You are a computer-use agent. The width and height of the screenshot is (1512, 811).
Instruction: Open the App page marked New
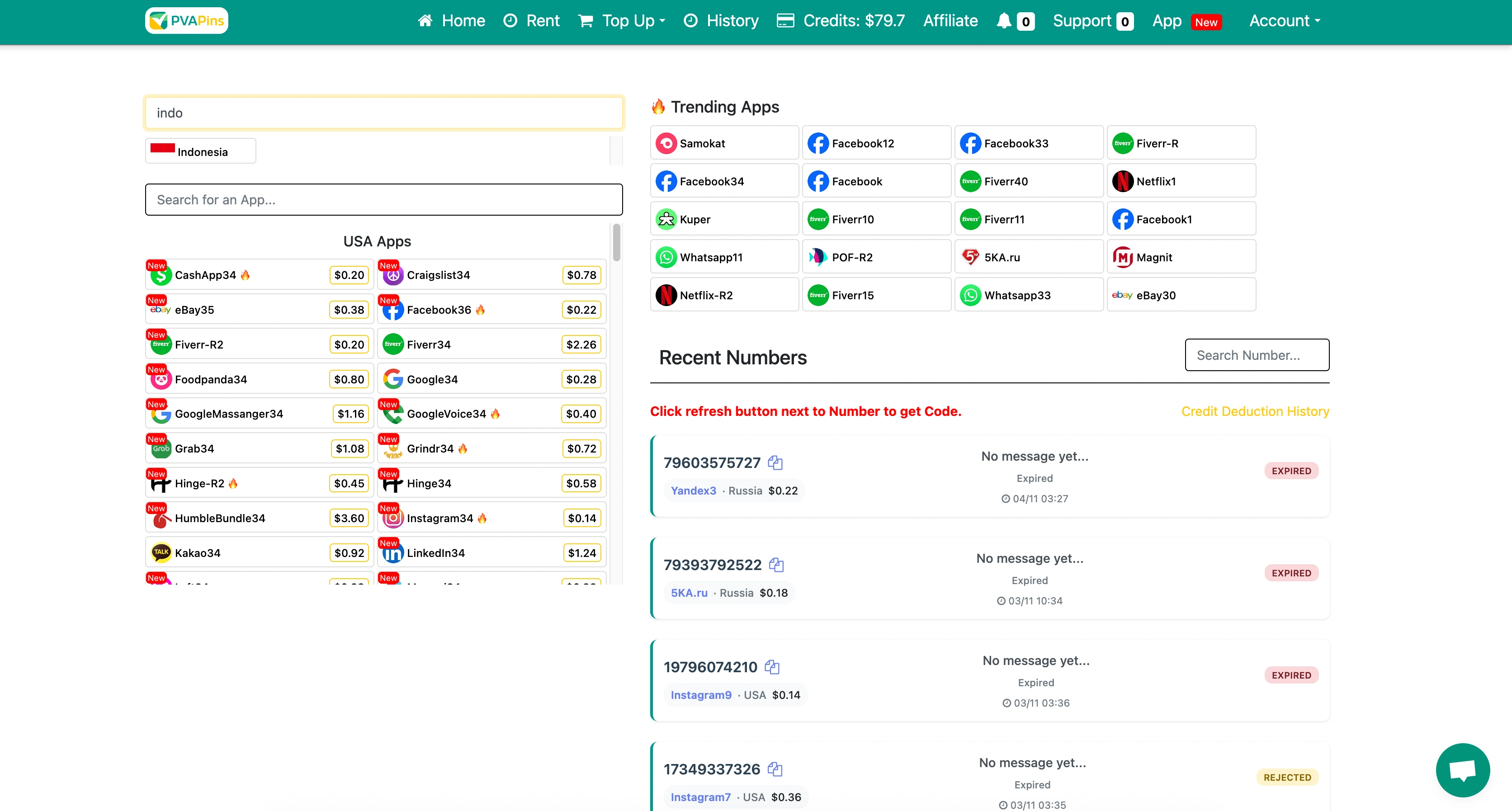tap(1187, 21)
